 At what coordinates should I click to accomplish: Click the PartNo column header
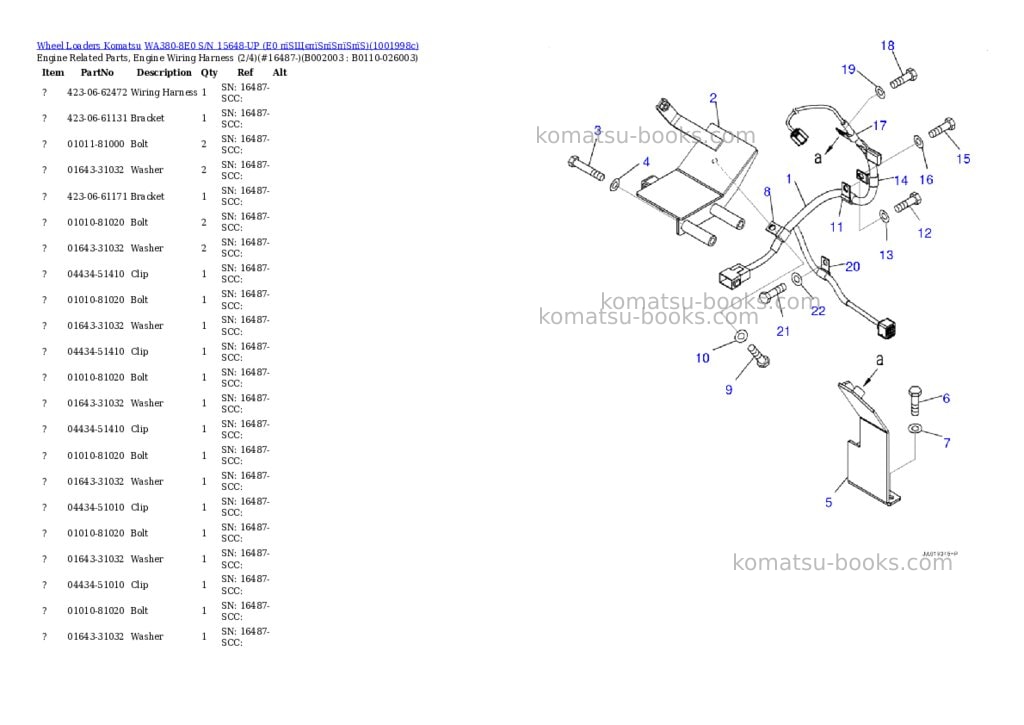(x=97, y=72)
